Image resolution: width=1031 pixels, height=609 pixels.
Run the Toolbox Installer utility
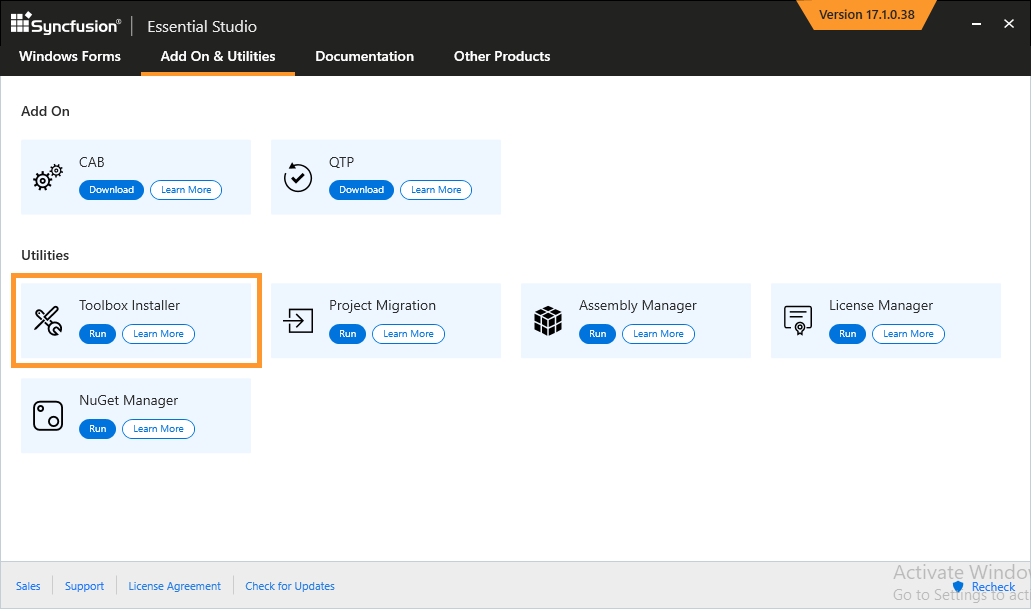coord(97,334)
